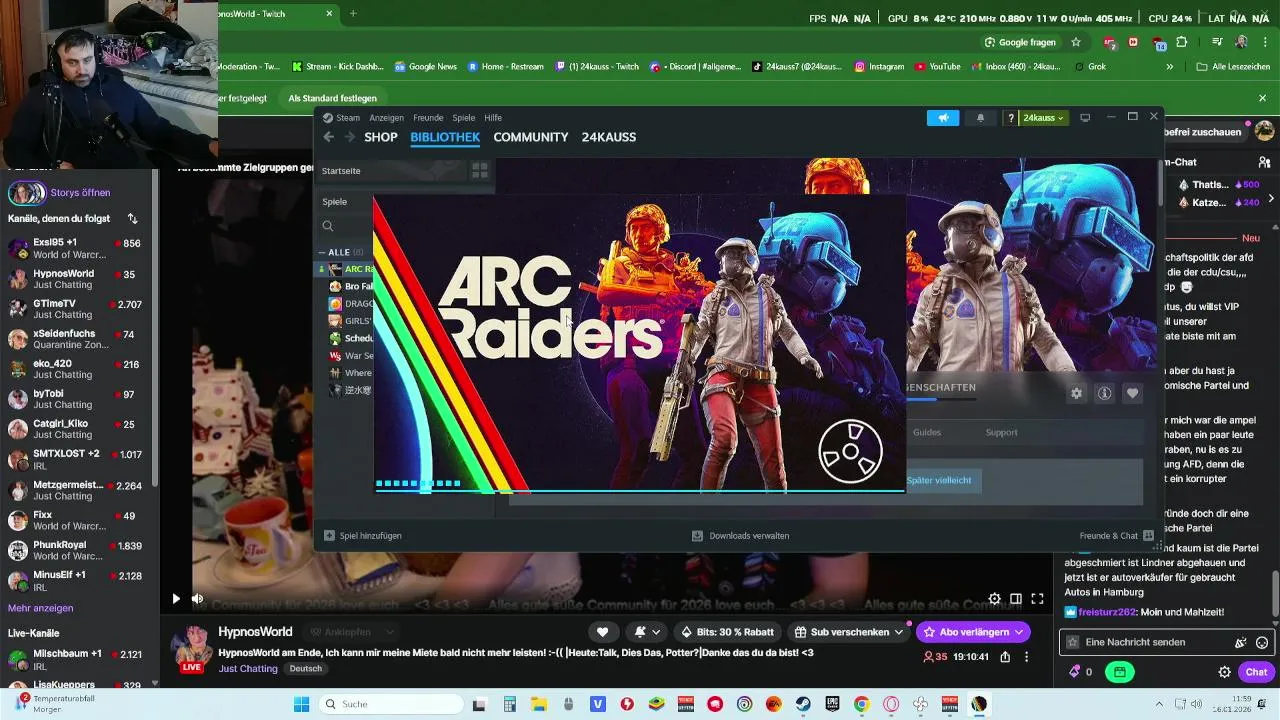1280x720 pixels.
Task: Expand Chrome bookmarks overflow chevron
Action: click(x=1169, y=67)
